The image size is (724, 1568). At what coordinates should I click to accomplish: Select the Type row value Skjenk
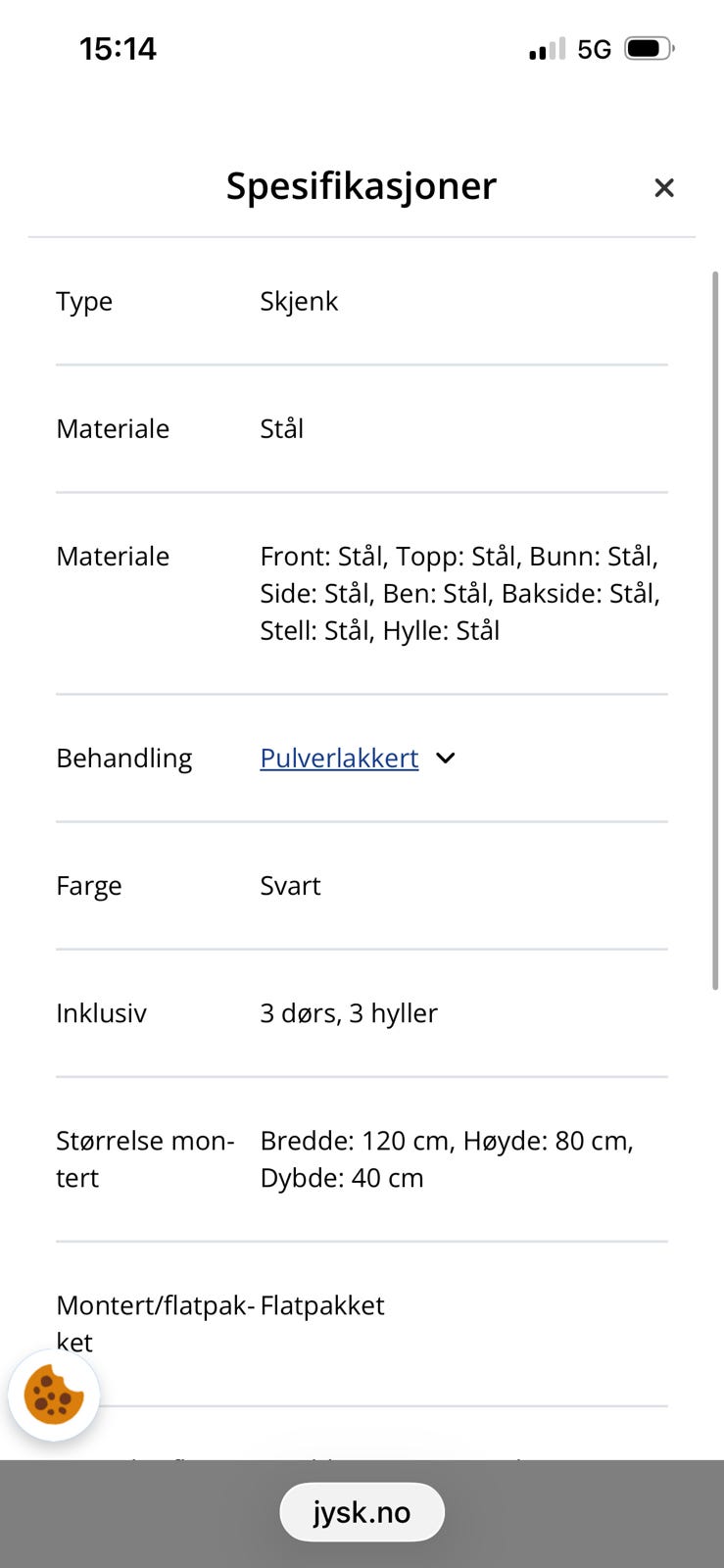299,301
